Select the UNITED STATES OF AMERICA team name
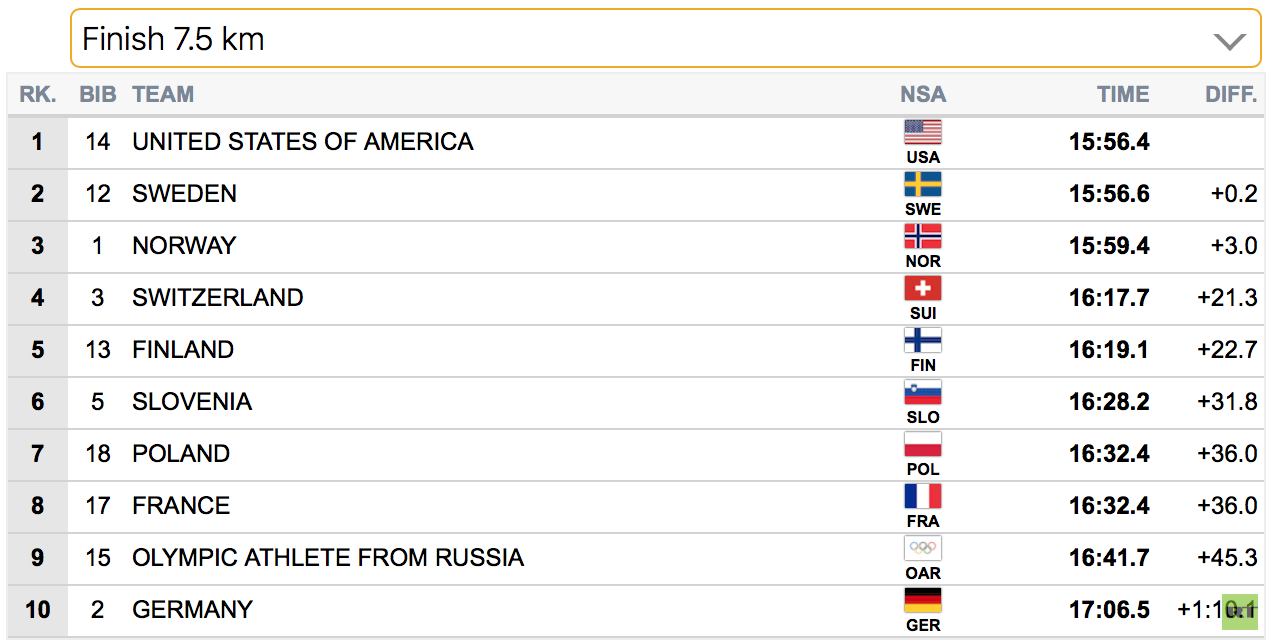The image size is (1268, 640). pyautogui.click(x=303, y=142)
